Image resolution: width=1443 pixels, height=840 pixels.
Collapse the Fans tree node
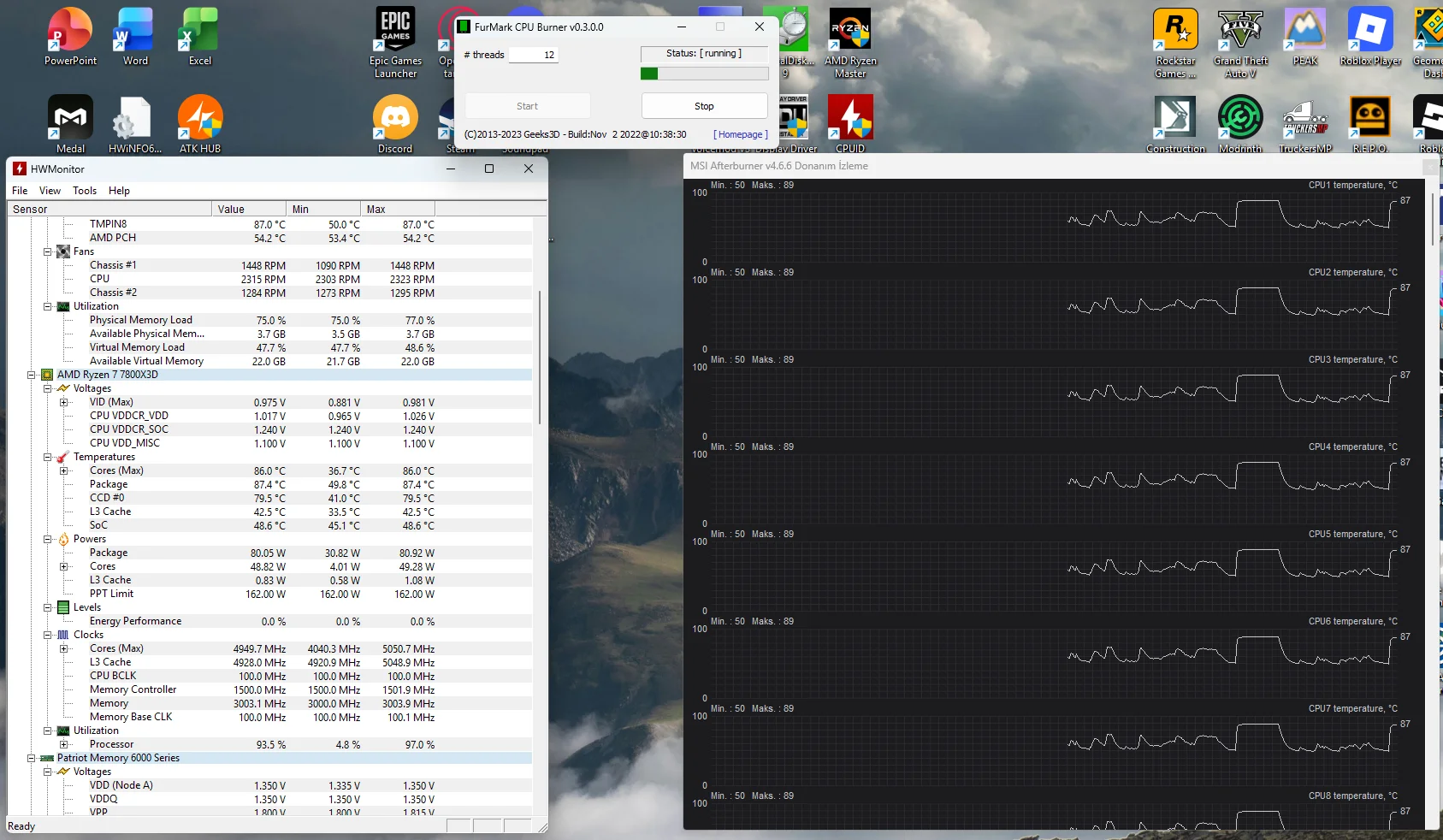click(x=48, y=251)
